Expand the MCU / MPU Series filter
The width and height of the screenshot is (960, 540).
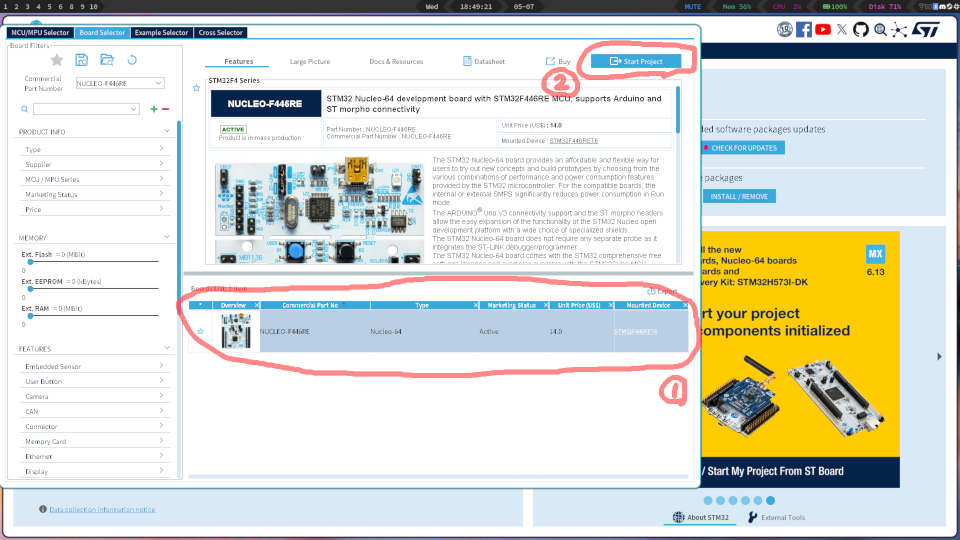point(161,179)
